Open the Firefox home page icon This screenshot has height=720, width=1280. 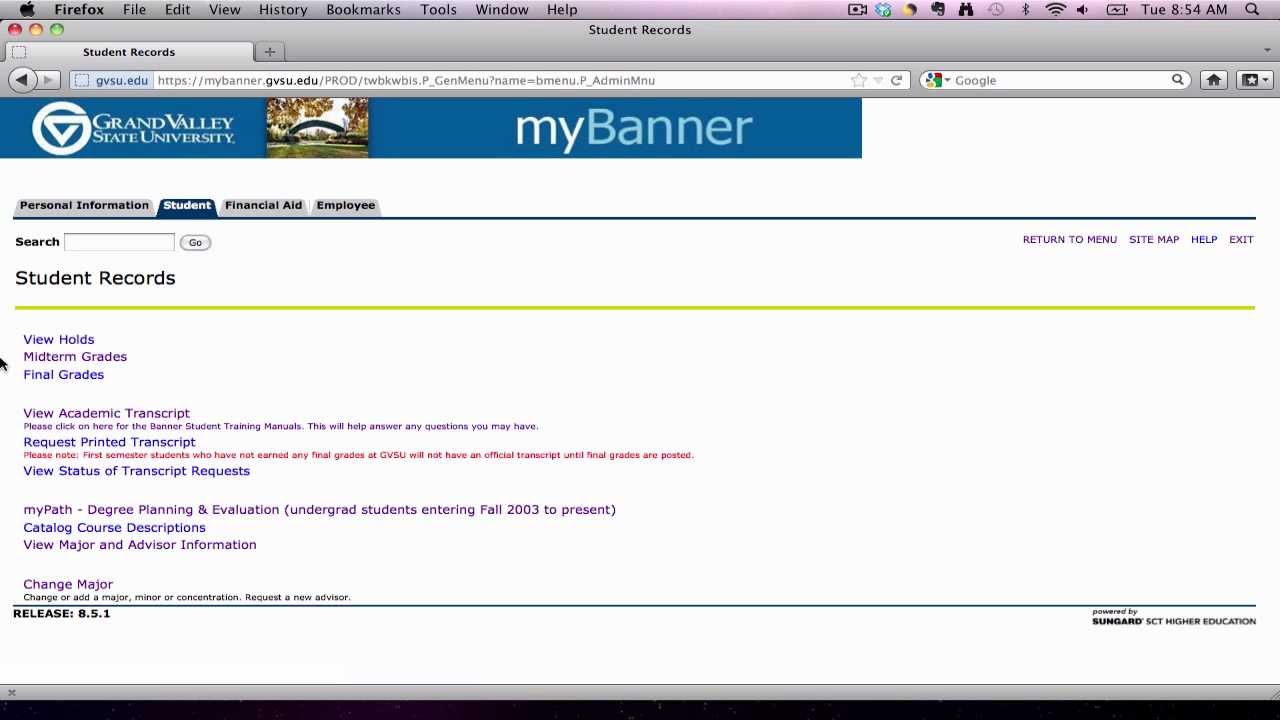coord(1213,80)
